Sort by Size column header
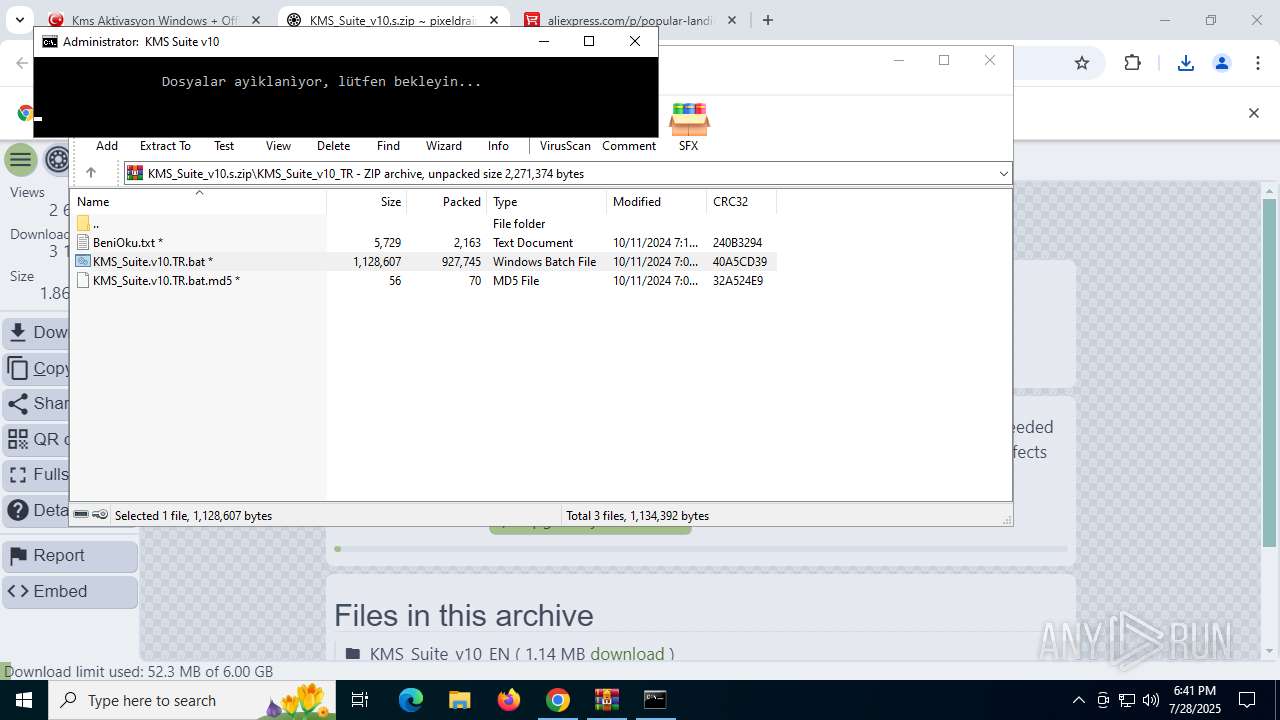The image size is (1280, 720). (x=367, y=202)
